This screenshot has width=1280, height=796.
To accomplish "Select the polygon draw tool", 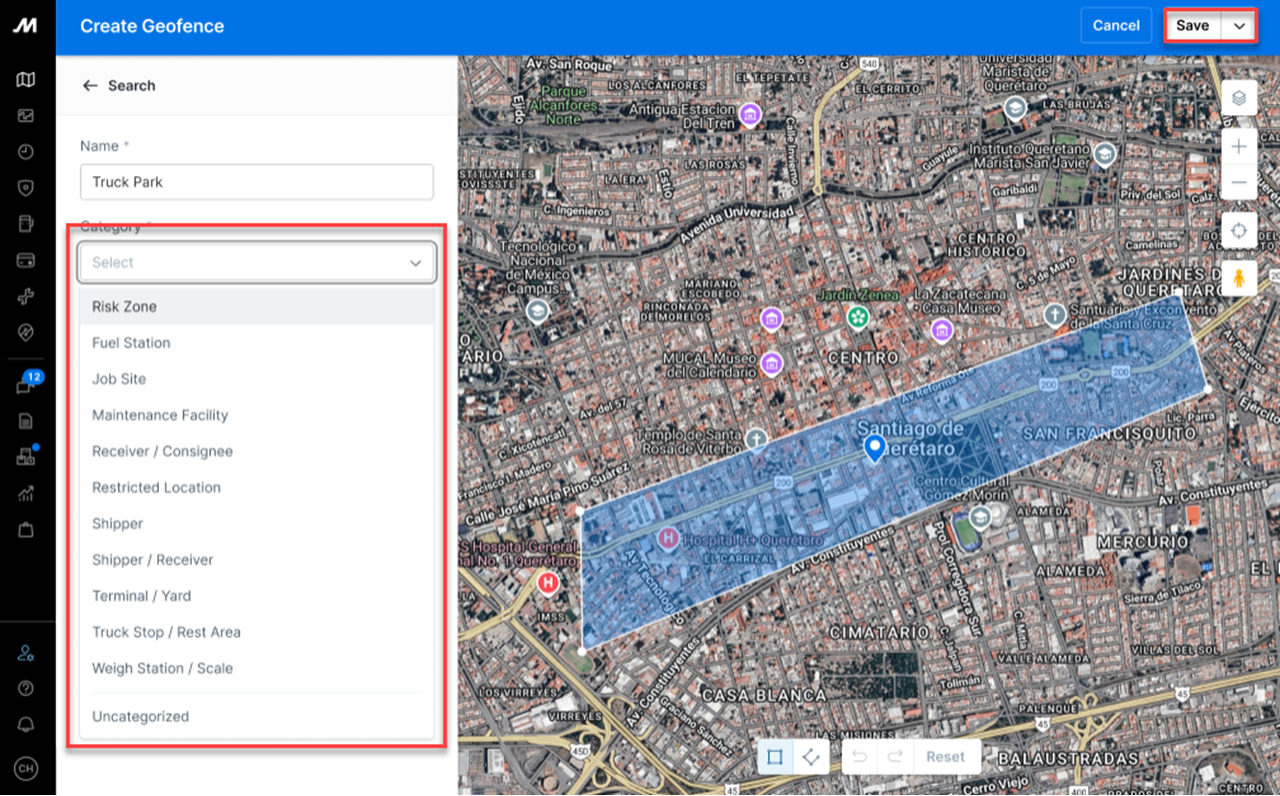I will pos(811,757).
